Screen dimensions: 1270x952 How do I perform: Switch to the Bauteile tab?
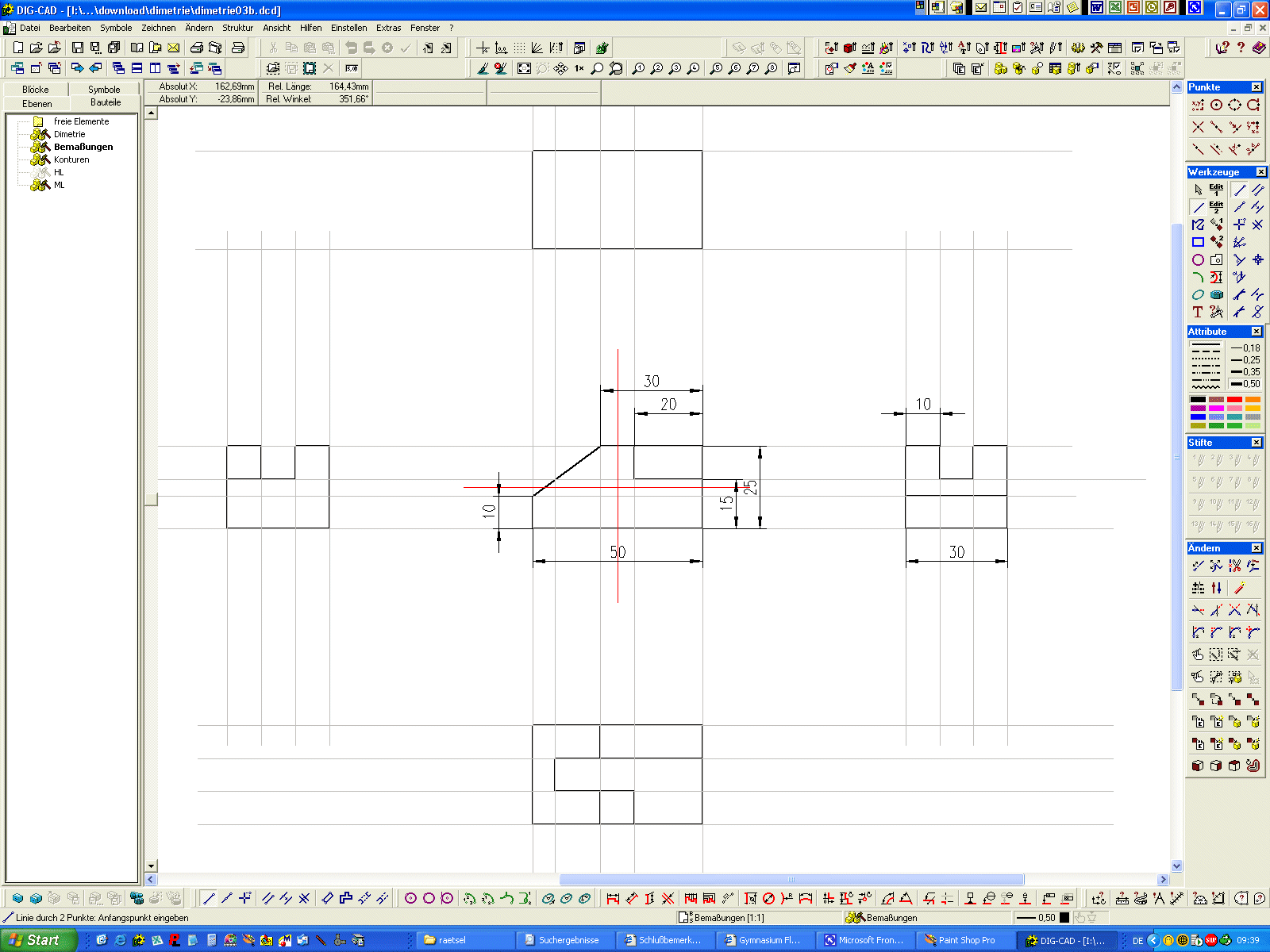pos(106,102)
